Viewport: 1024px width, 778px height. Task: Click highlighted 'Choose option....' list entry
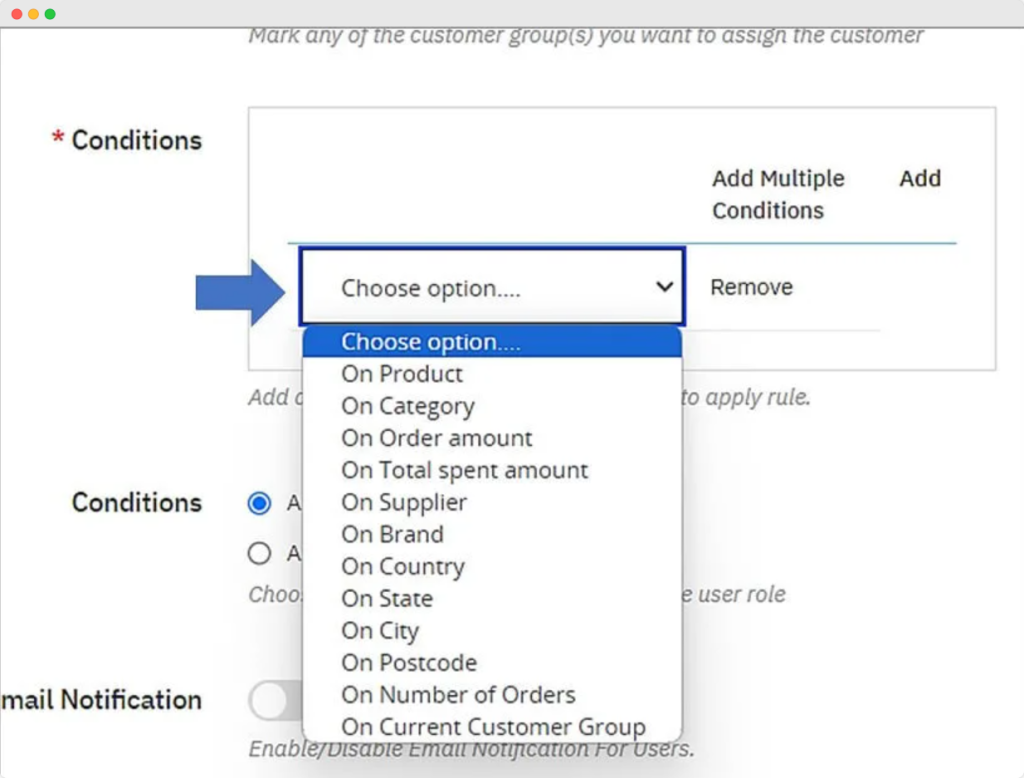coord(431,342)
